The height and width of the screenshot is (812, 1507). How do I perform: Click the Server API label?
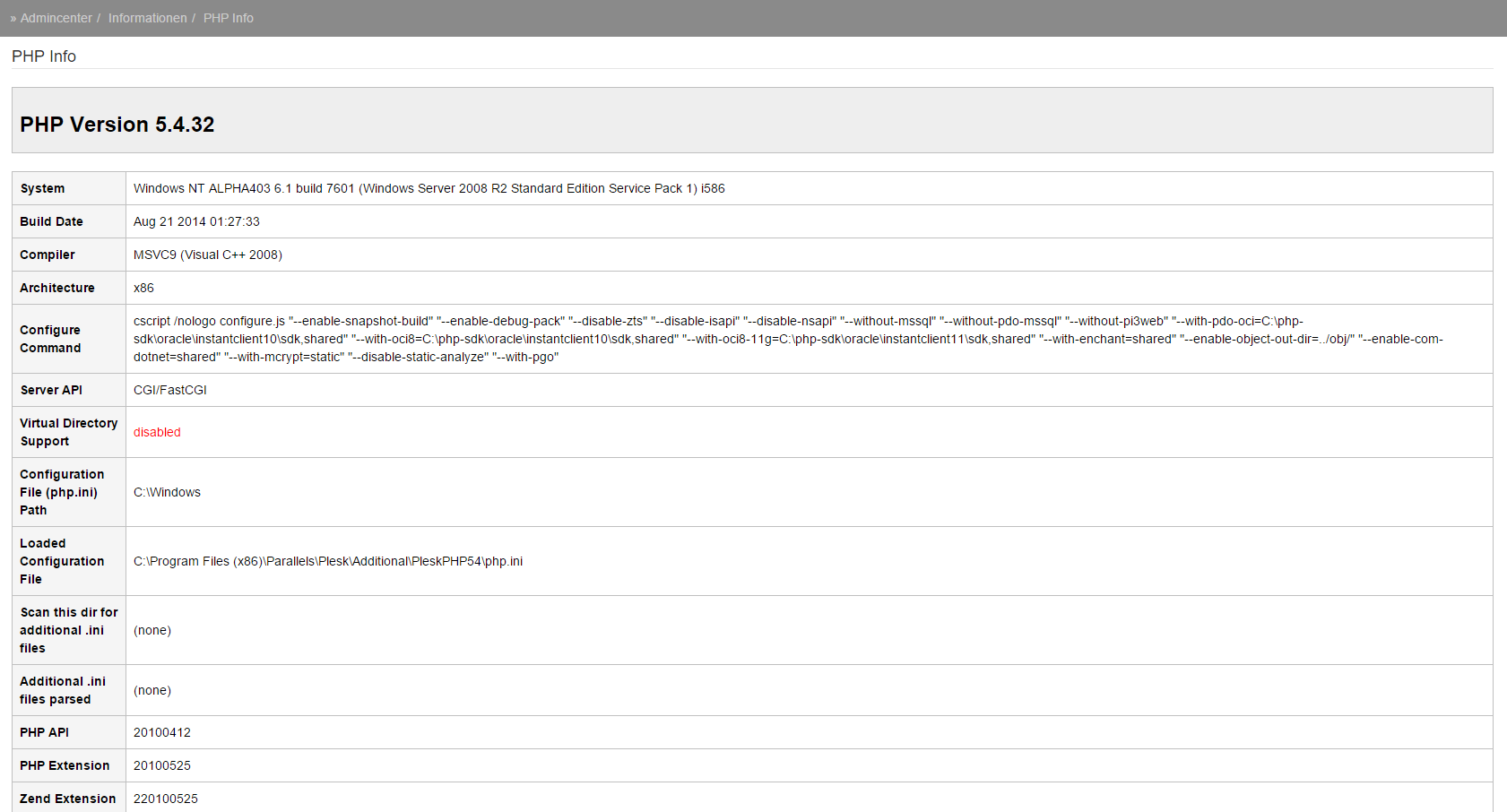pos(51,390)
